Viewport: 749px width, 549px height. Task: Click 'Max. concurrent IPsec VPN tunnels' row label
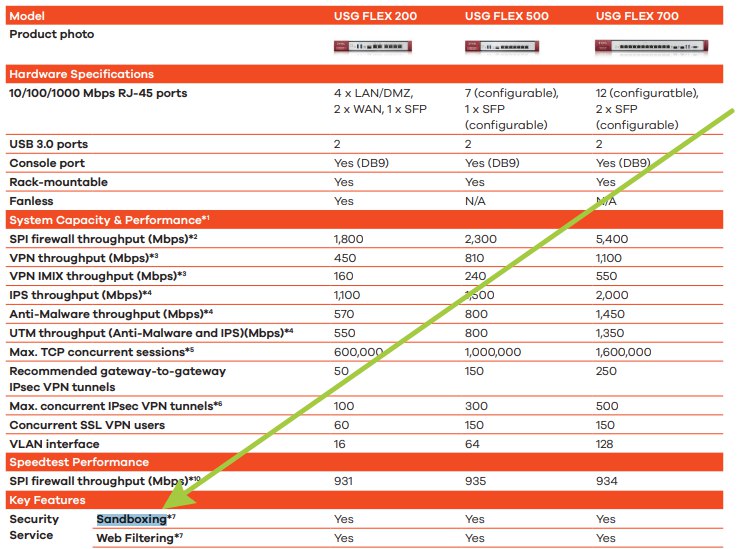coord(116,406)
